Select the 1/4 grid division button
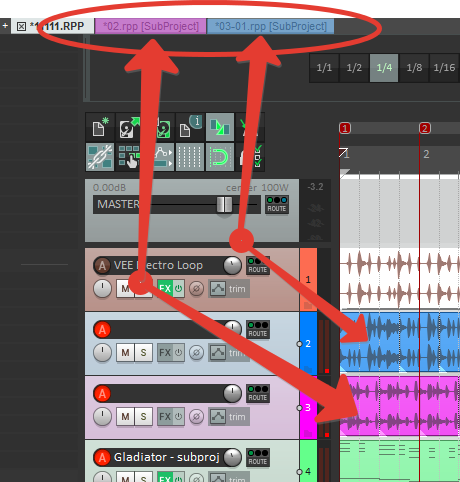 click(384, 68)
